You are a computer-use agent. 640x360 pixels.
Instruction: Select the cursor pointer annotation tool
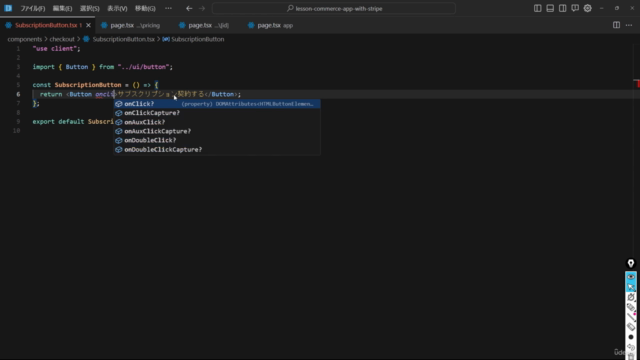coord(631,287)
